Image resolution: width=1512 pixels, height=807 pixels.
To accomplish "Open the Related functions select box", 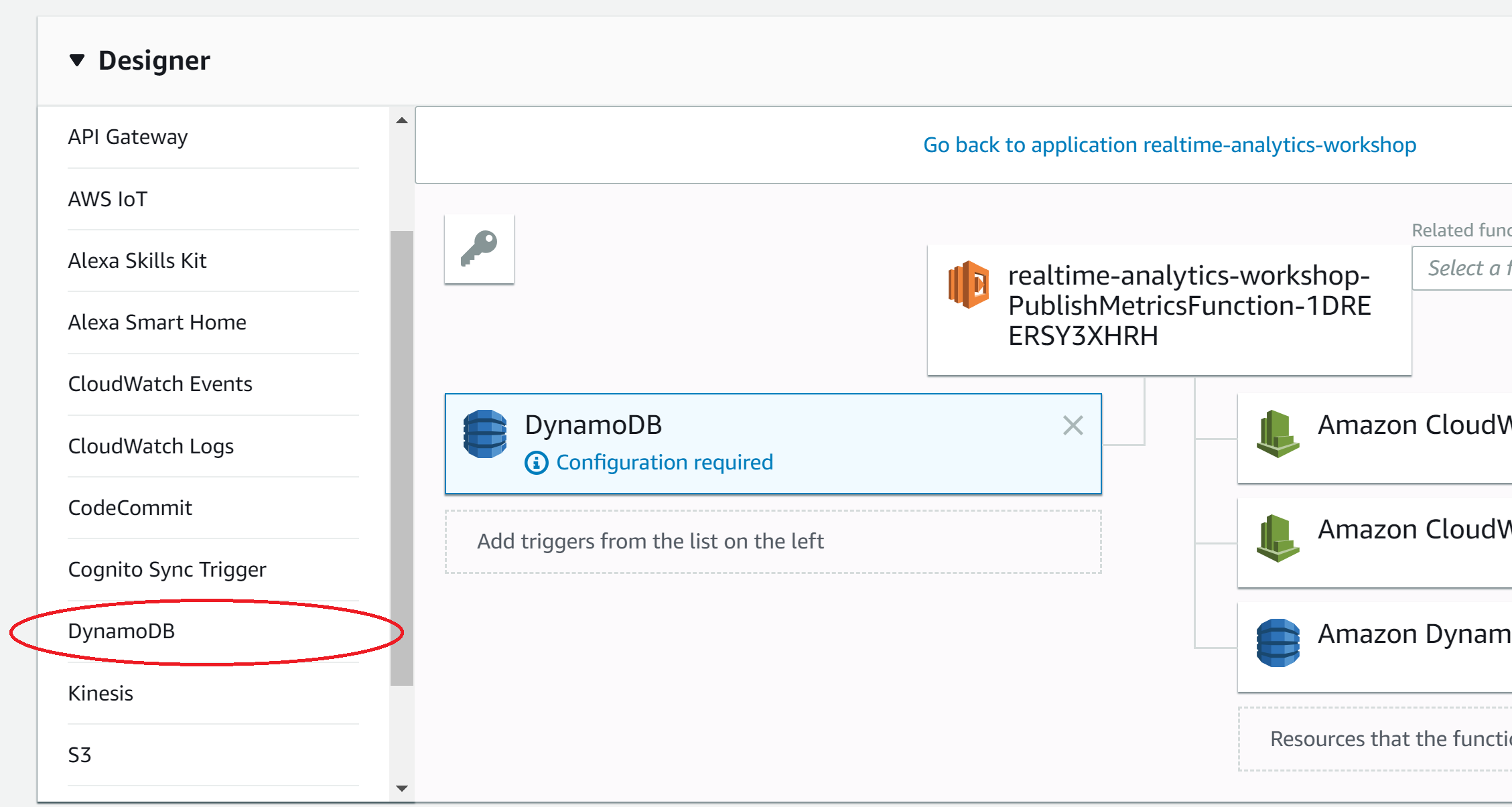I will coord(1462,269).
